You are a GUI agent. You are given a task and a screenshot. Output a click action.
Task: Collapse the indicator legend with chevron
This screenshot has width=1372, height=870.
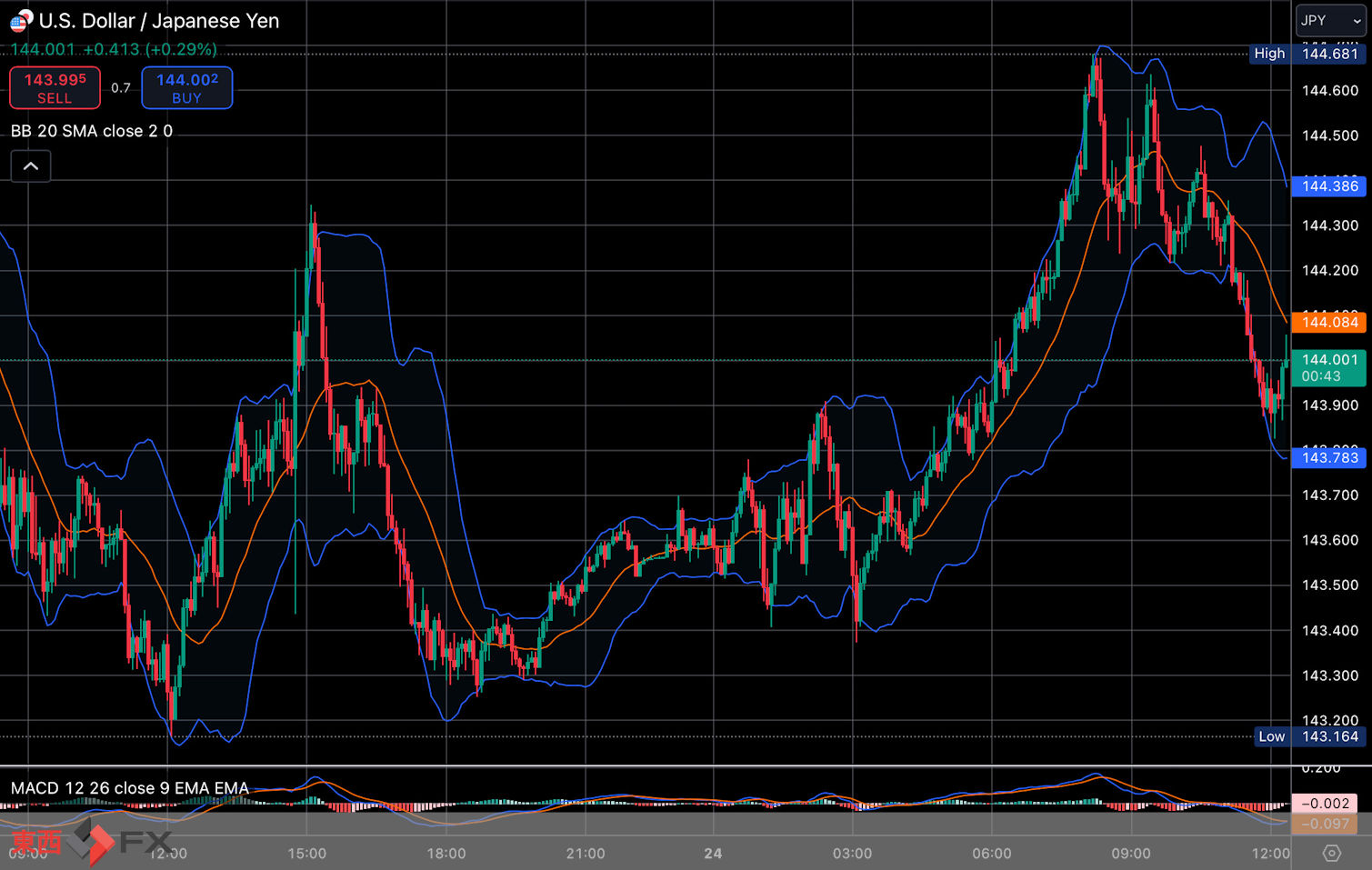pos(30,166)
